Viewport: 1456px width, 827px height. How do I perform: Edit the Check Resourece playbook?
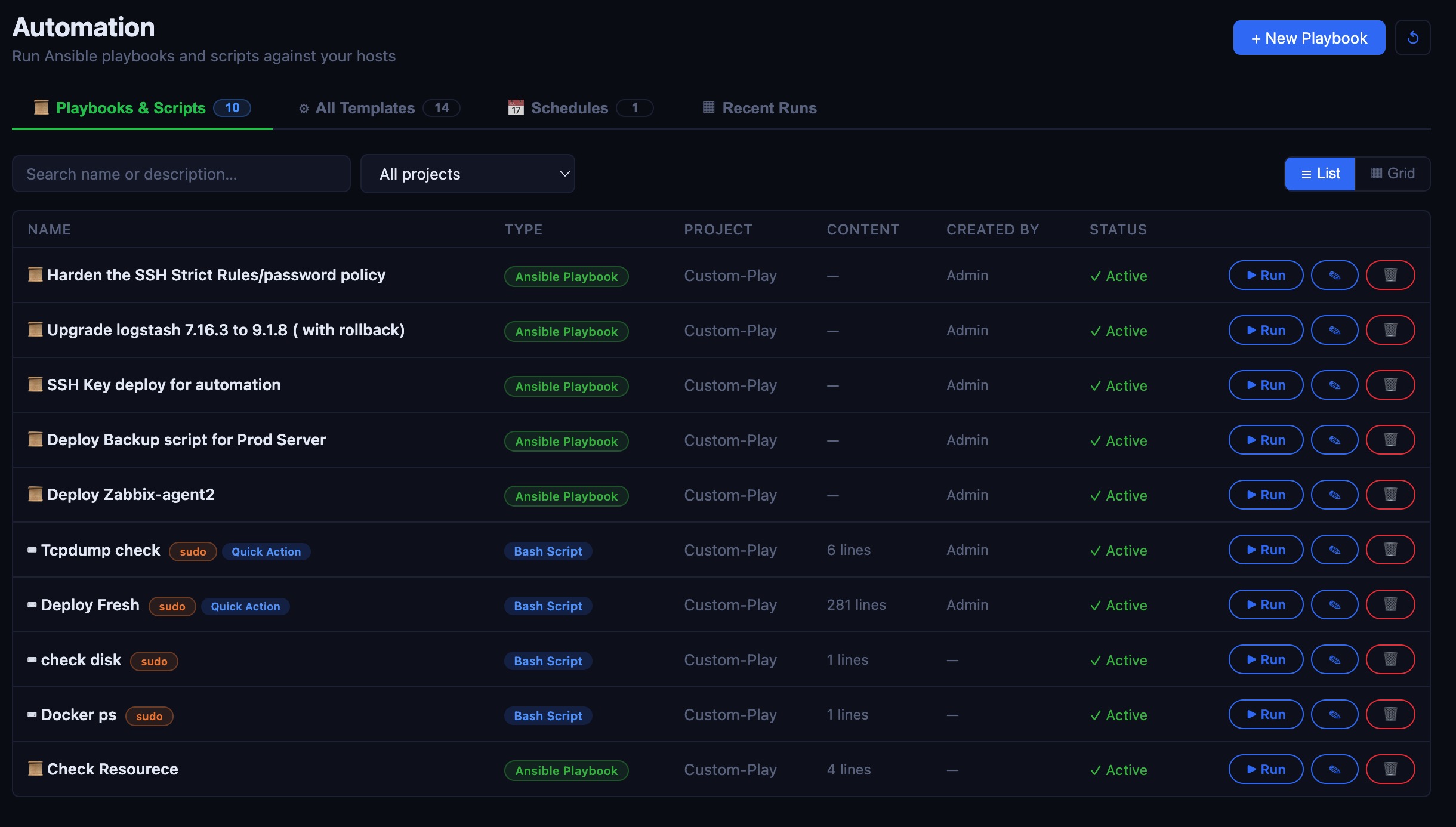(1334, 769)
